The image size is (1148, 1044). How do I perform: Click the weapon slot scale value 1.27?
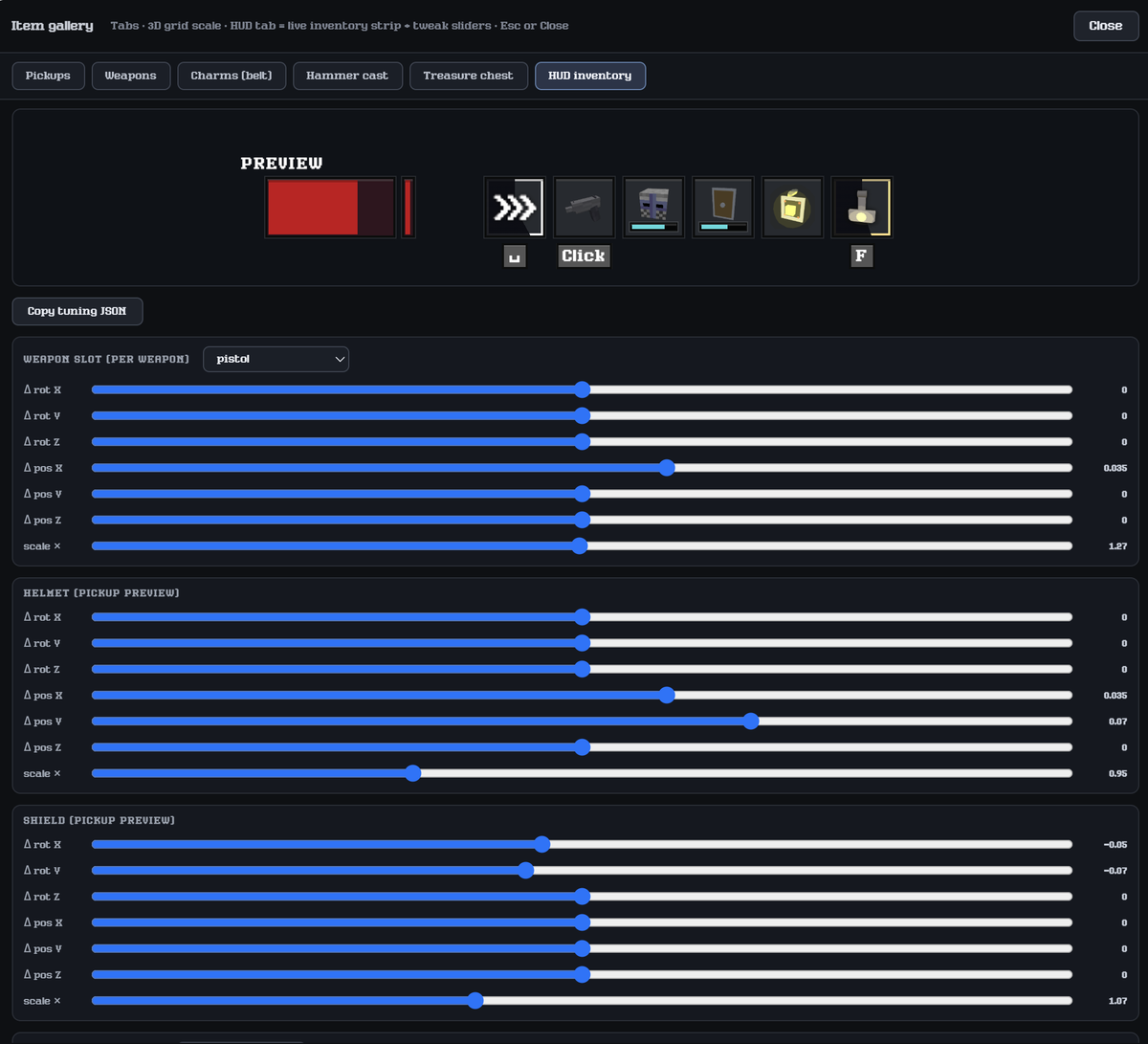(x=1117, y=546)
